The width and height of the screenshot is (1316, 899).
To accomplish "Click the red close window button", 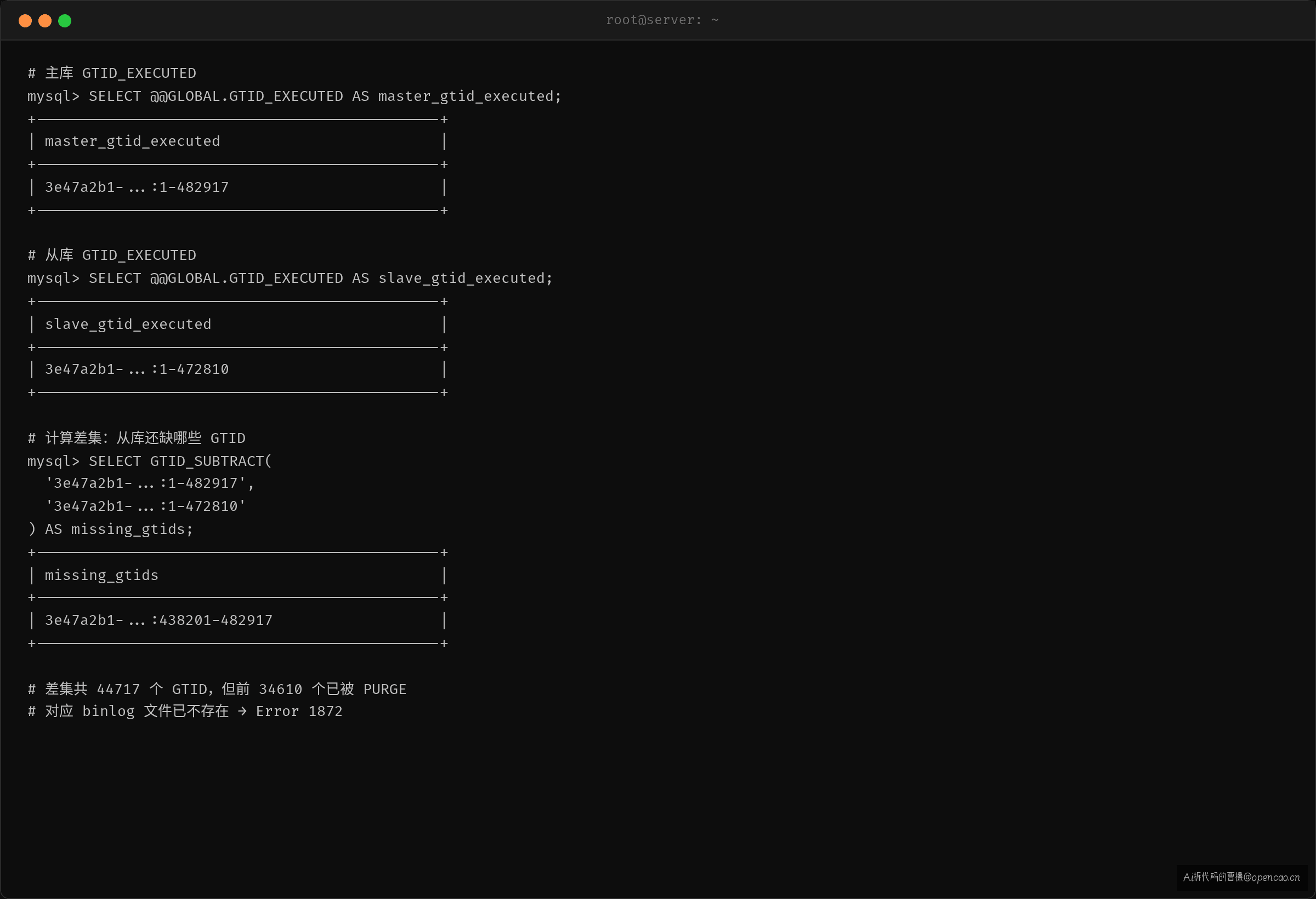I will pos(25,21).
